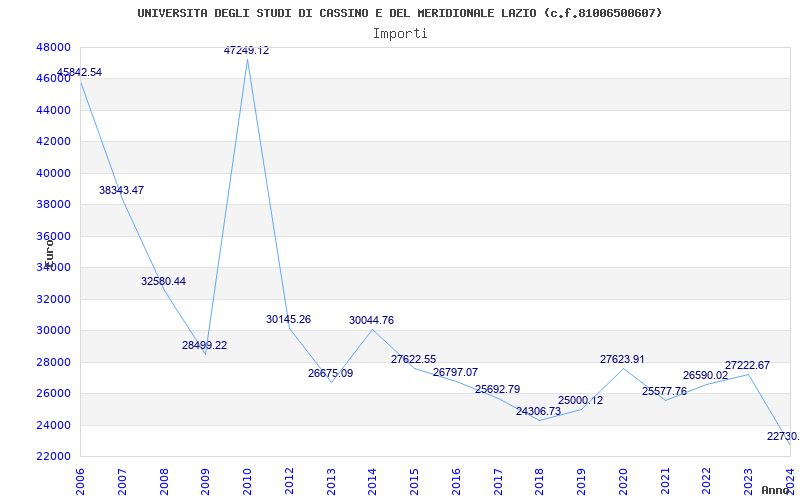Click the 40000 y-axis tick label
The height and width of the screenshot is (500, 800).
(x=53, y=173)
